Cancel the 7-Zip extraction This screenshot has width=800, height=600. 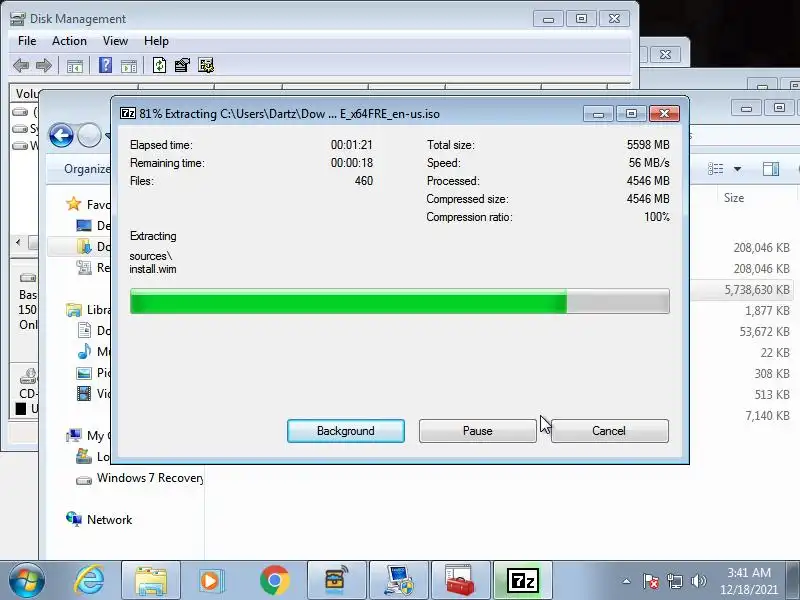point(609,431)
